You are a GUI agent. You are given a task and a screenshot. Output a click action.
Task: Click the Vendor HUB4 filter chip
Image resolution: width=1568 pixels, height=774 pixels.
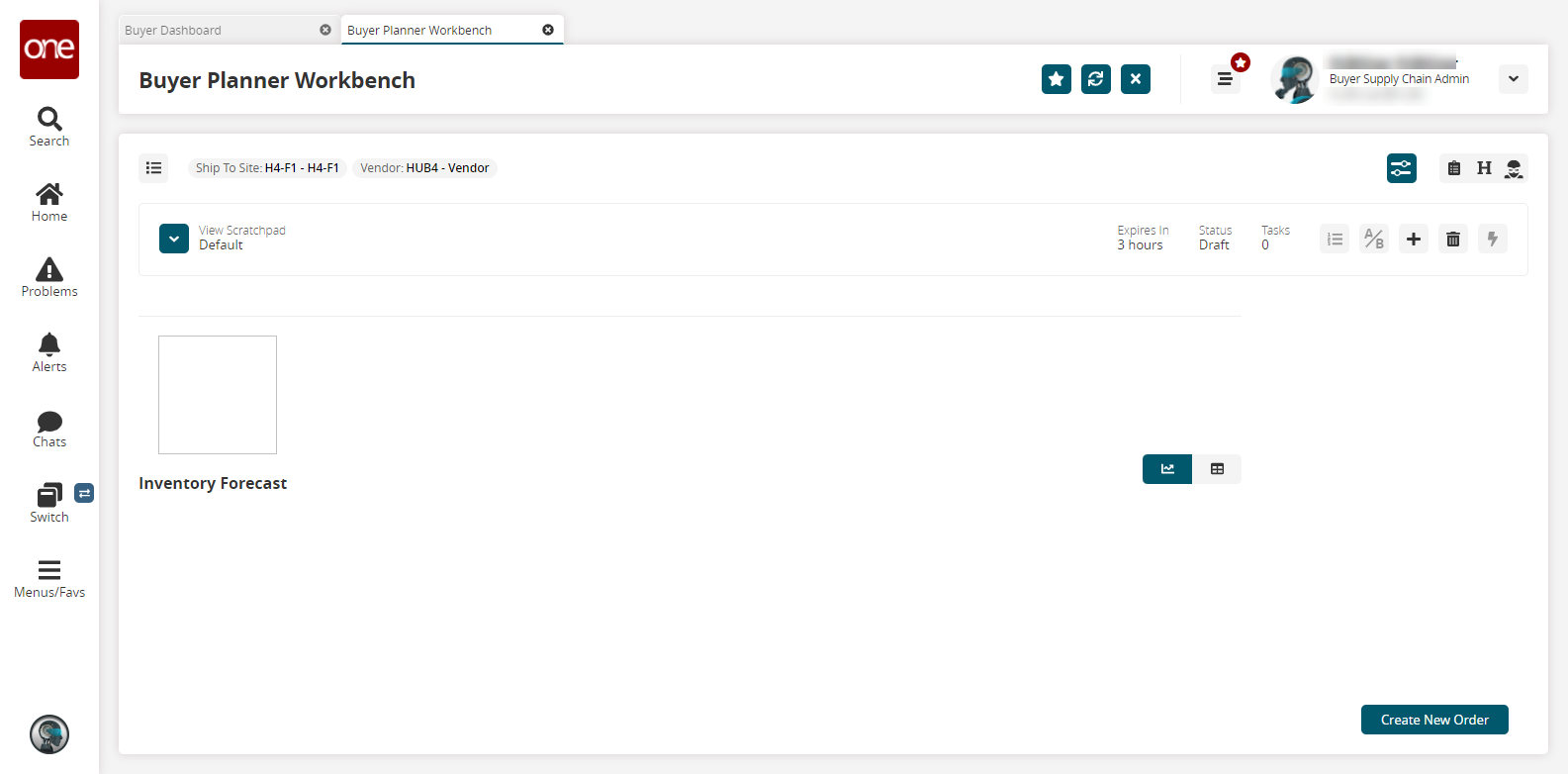pos(424,168)
